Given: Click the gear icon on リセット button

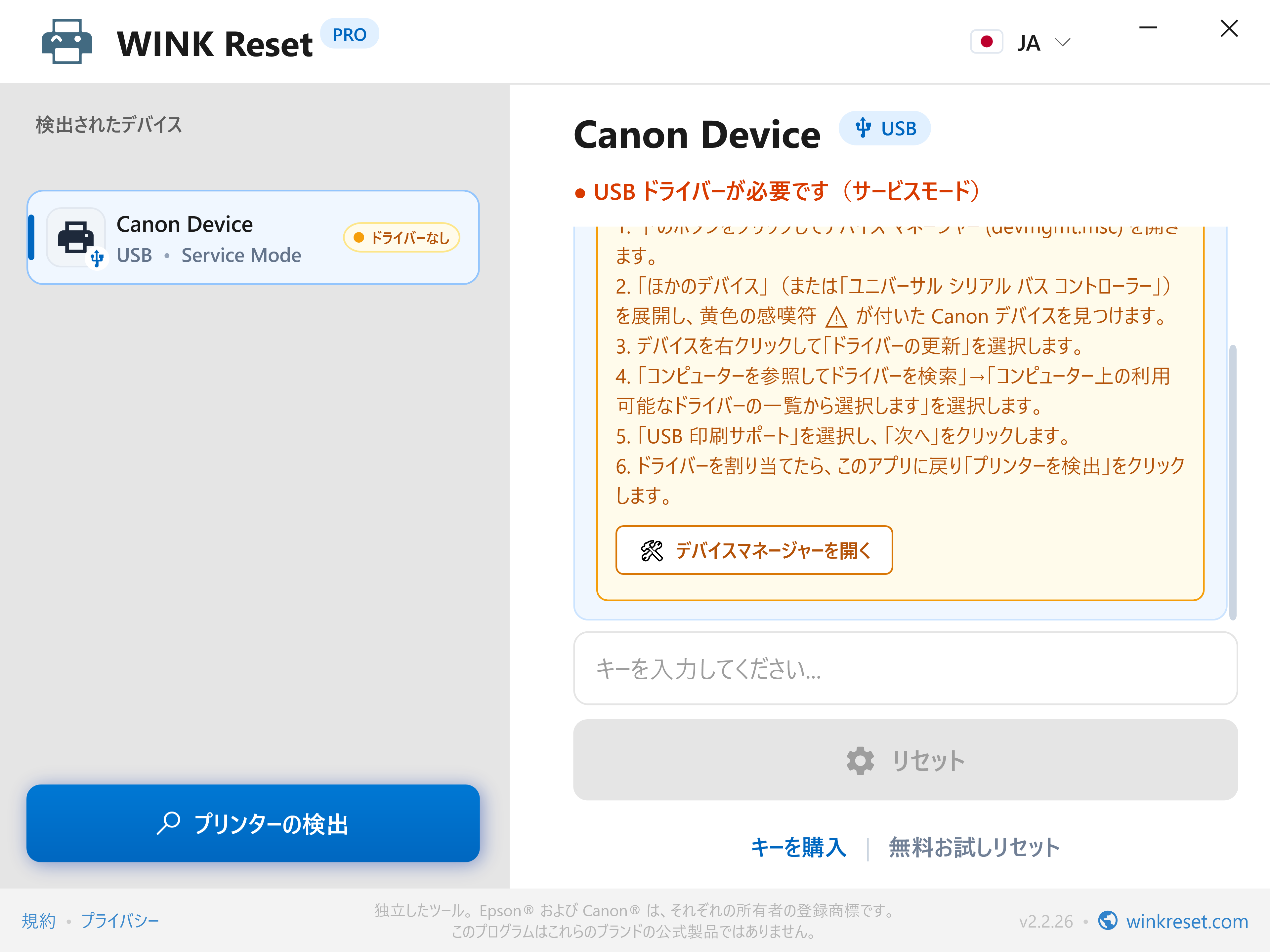Looking at the screenshot, I should click(860, 760).
